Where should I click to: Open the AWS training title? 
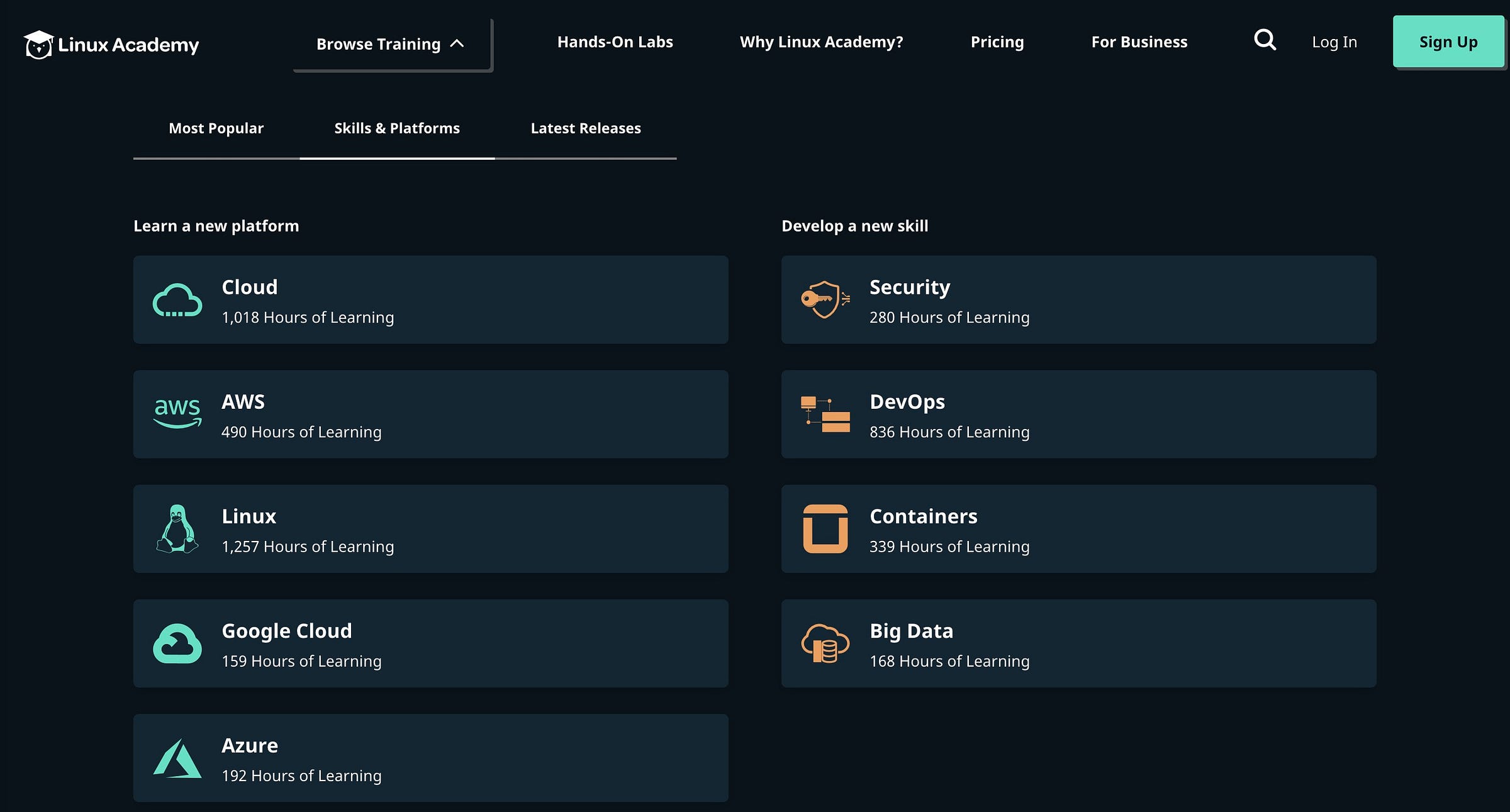243,402
